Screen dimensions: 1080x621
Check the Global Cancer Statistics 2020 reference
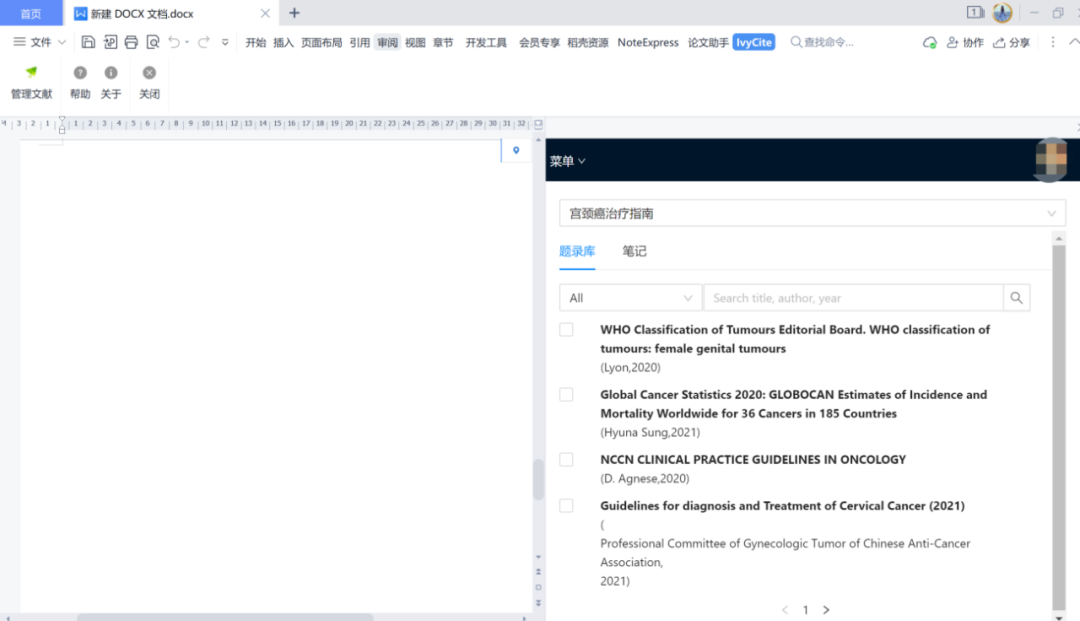tap(566, 394)
